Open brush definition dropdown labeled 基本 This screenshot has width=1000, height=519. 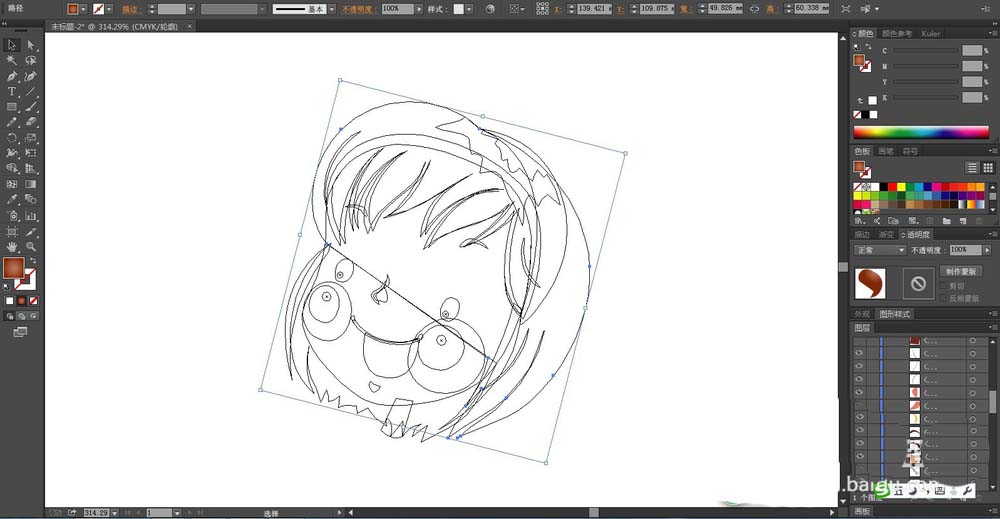332,9
